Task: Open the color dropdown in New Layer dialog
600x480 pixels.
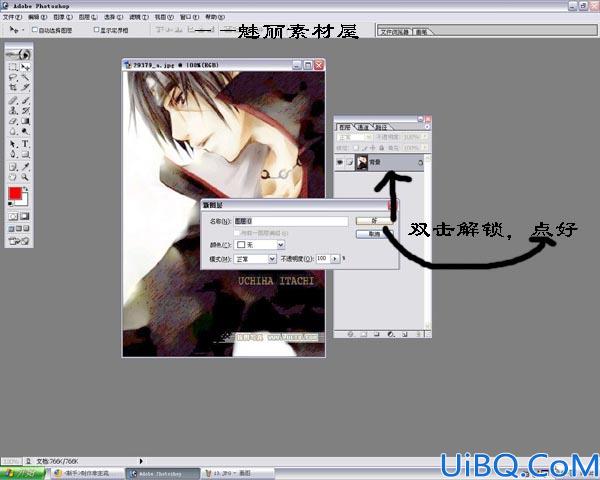Action: [280, 245]
